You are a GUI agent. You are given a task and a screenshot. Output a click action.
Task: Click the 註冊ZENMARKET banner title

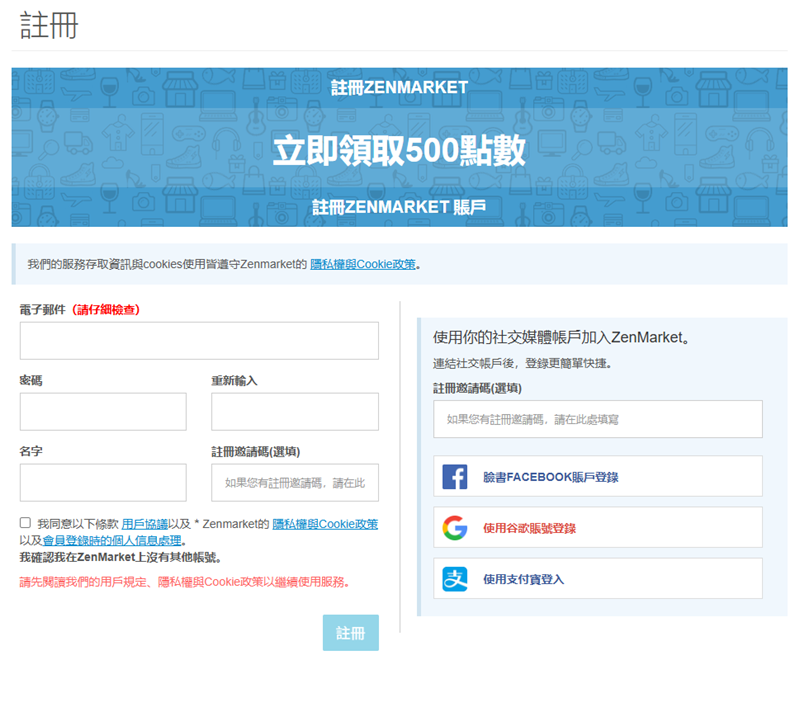(399, 87)
